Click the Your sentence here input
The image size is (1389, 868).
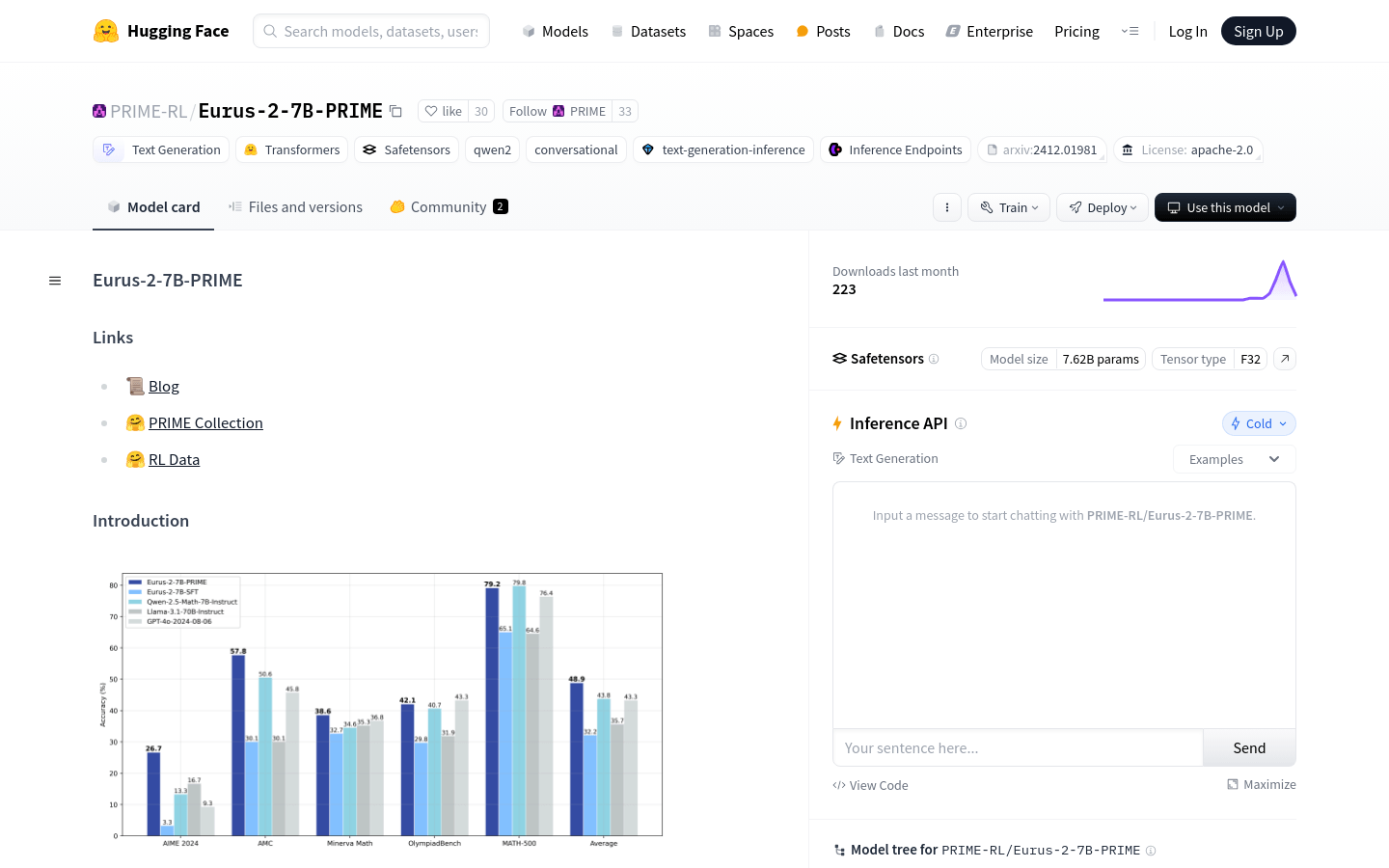tap(1018, 747)
